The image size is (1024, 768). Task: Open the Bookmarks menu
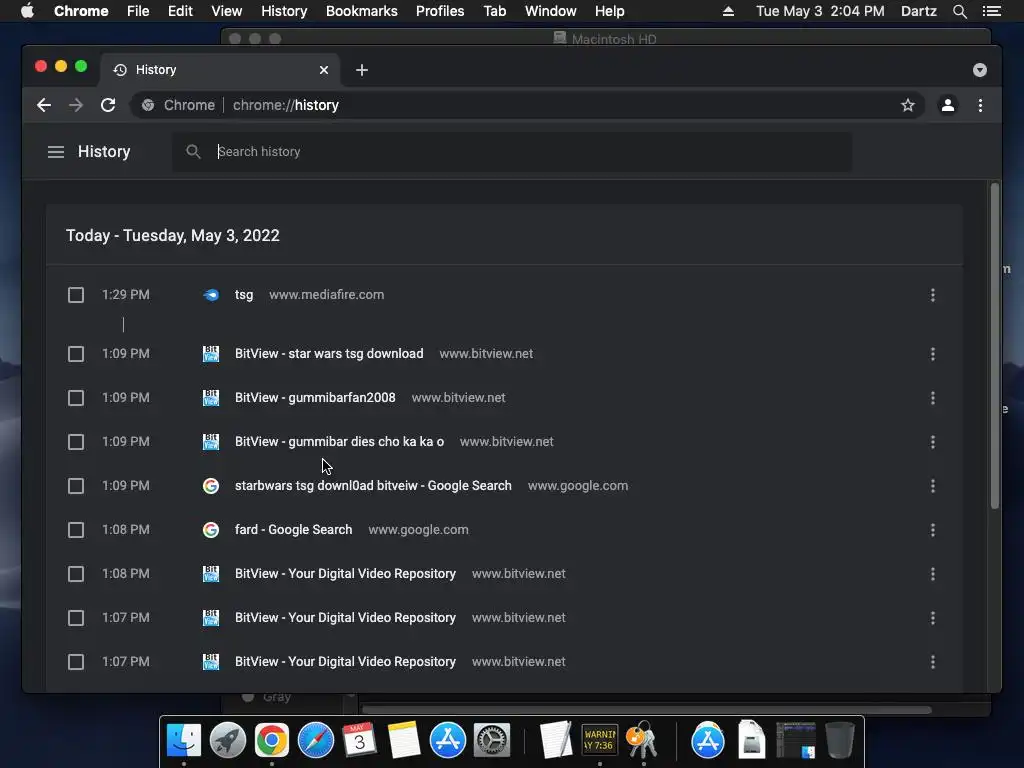point(362,11)
